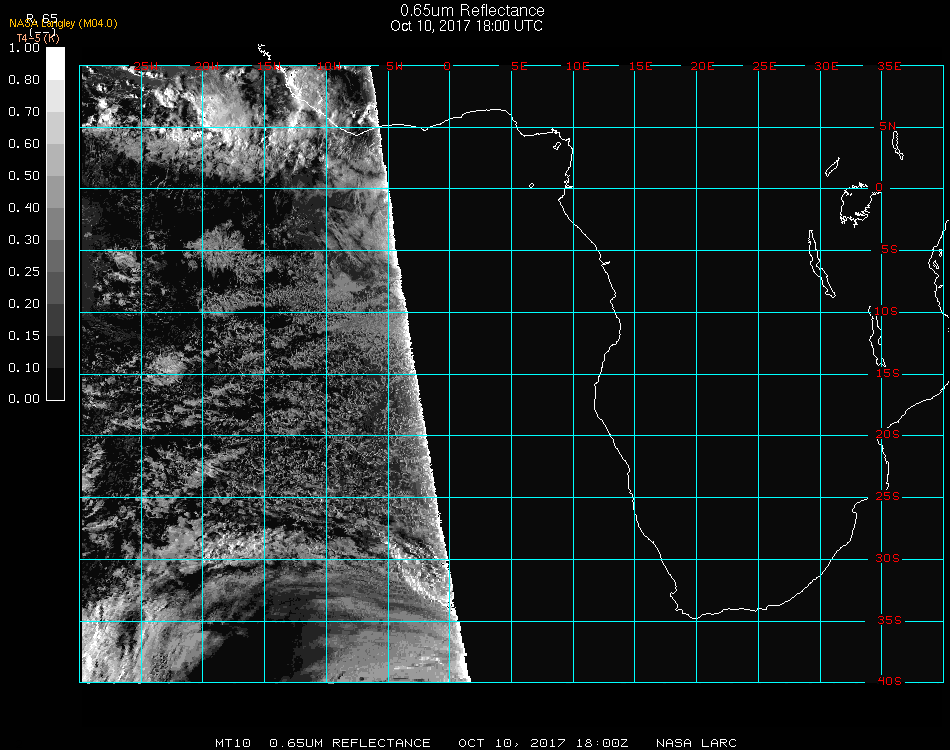Click the 5N latitude label

click(x=888, y=126)
